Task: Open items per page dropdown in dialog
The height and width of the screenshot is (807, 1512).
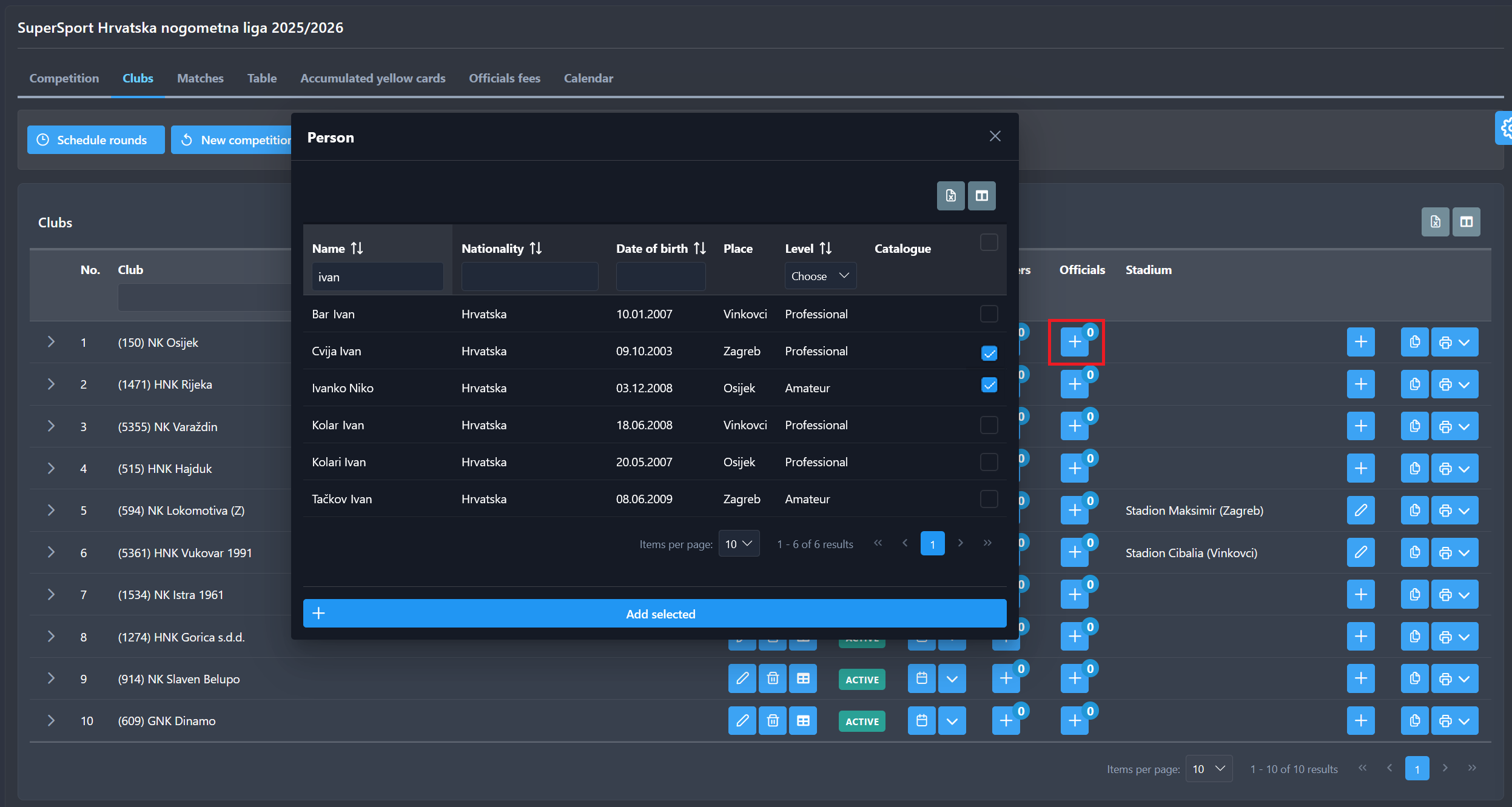Action: (x=738, y=544)
